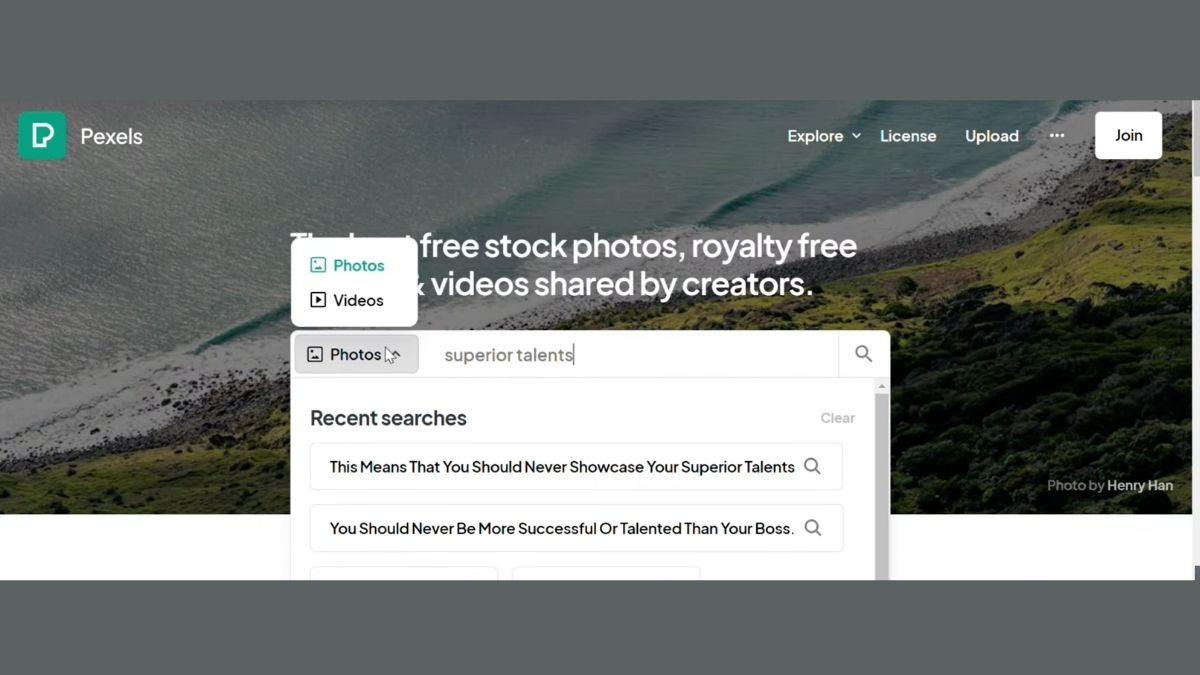This screenshot has width=1200, height=675.
Task: Toggle the Photos media type selector
Action: click(x=356, y=354)
